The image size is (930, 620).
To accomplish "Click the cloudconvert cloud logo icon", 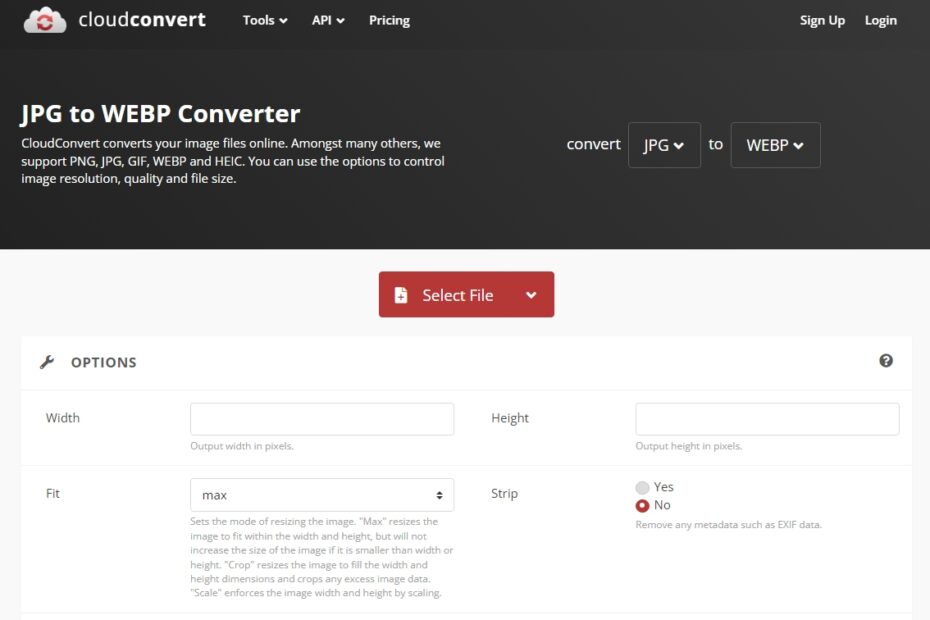I will [x=45, y=20].
